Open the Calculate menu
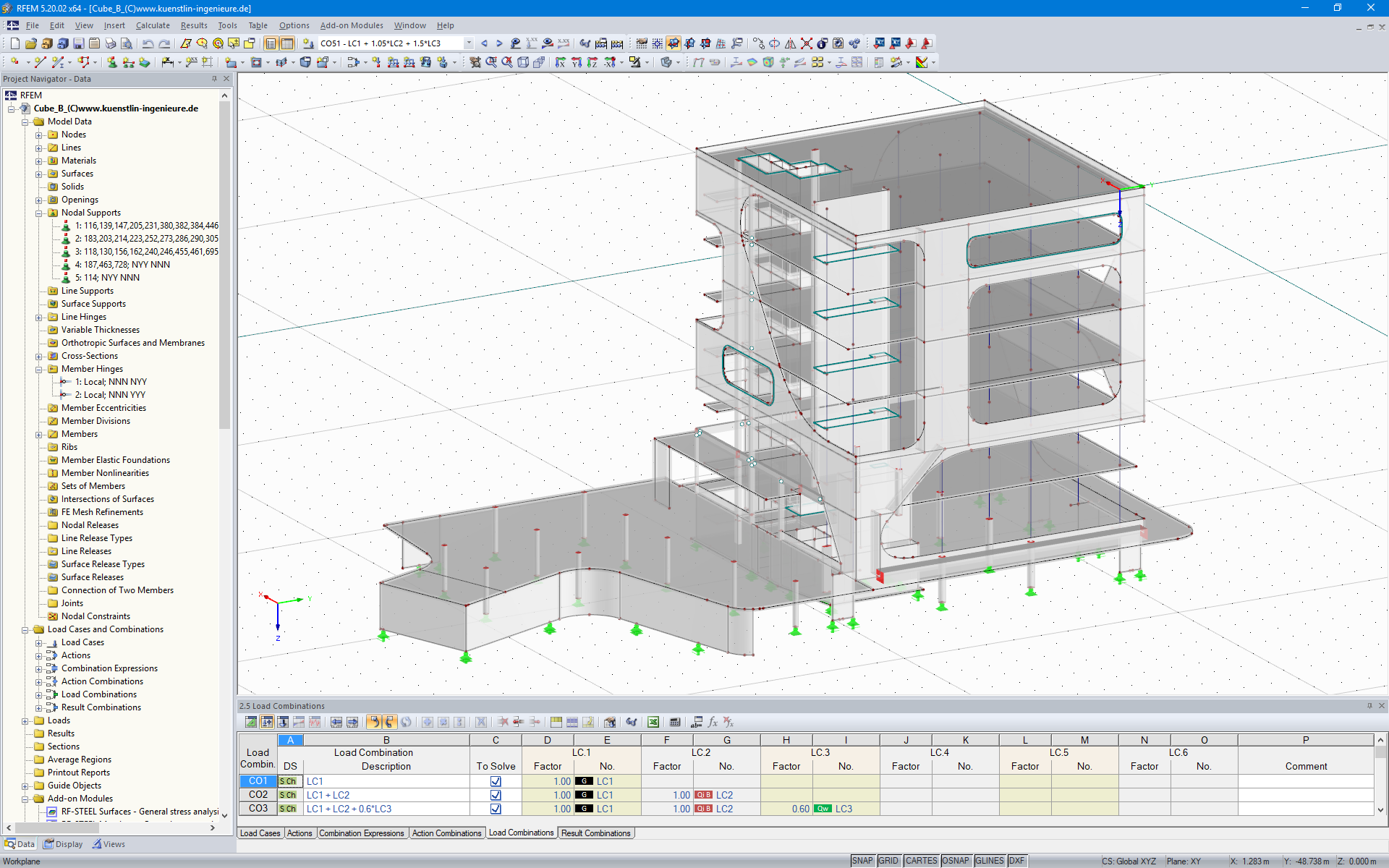The height and width of the screenshot is (868, 1389). 153,25
